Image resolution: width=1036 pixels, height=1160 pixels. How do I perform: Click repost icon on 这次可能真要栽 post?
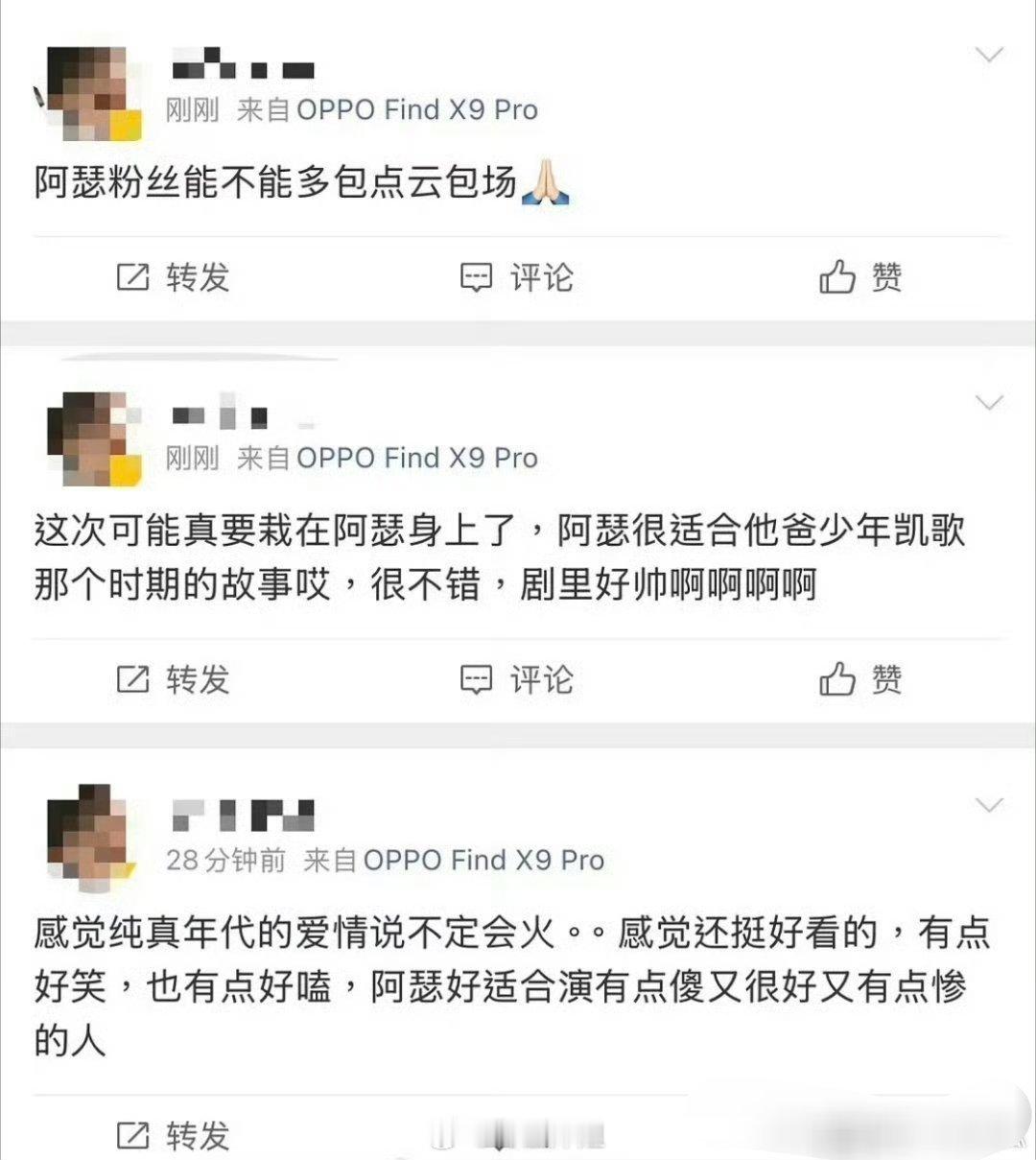point(132,680)
